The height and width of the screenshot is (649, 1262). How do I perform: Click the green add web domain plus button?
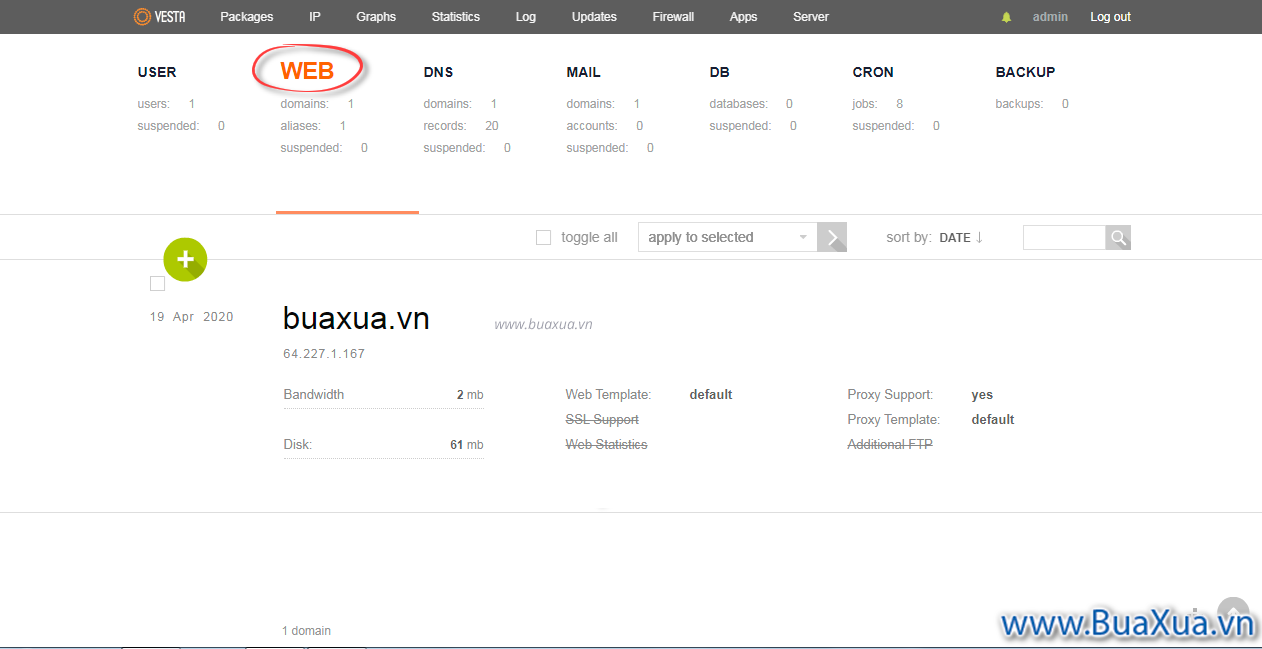click(x=185, y=259)
